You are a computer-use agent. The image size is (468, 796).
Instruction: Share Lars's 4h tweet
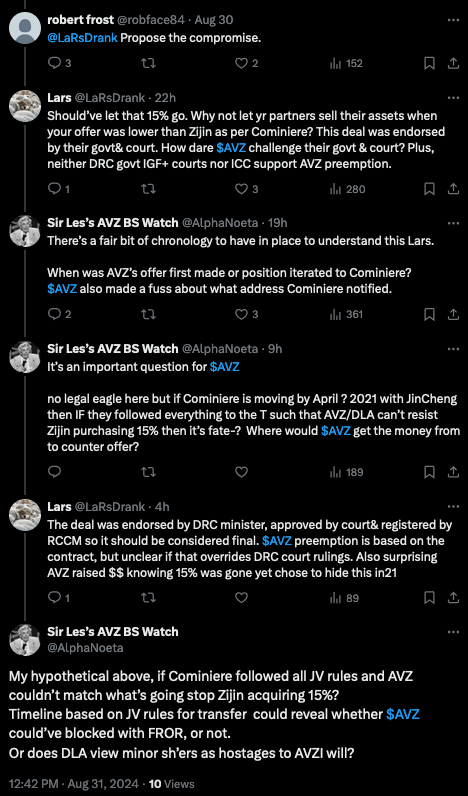point(452,598)
